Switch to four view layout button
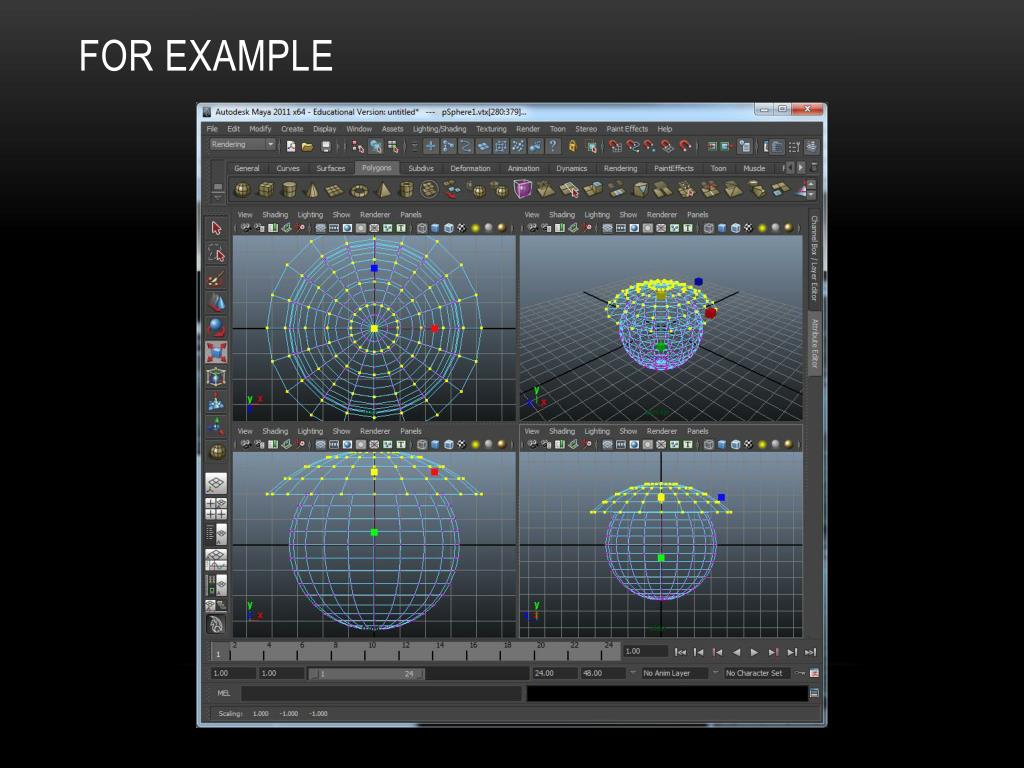The image size is (1024, 768). (x=216, y=508)
